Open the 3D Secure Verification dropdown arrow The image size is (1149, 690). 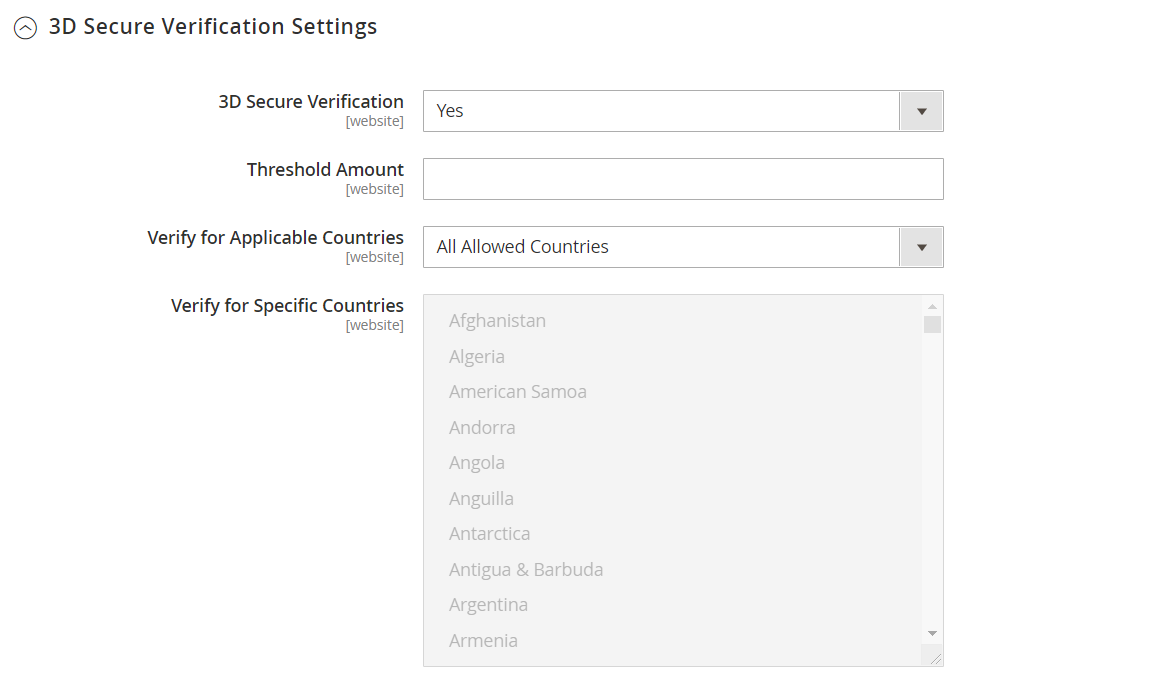pyautogui.click(x=921, y=111)
